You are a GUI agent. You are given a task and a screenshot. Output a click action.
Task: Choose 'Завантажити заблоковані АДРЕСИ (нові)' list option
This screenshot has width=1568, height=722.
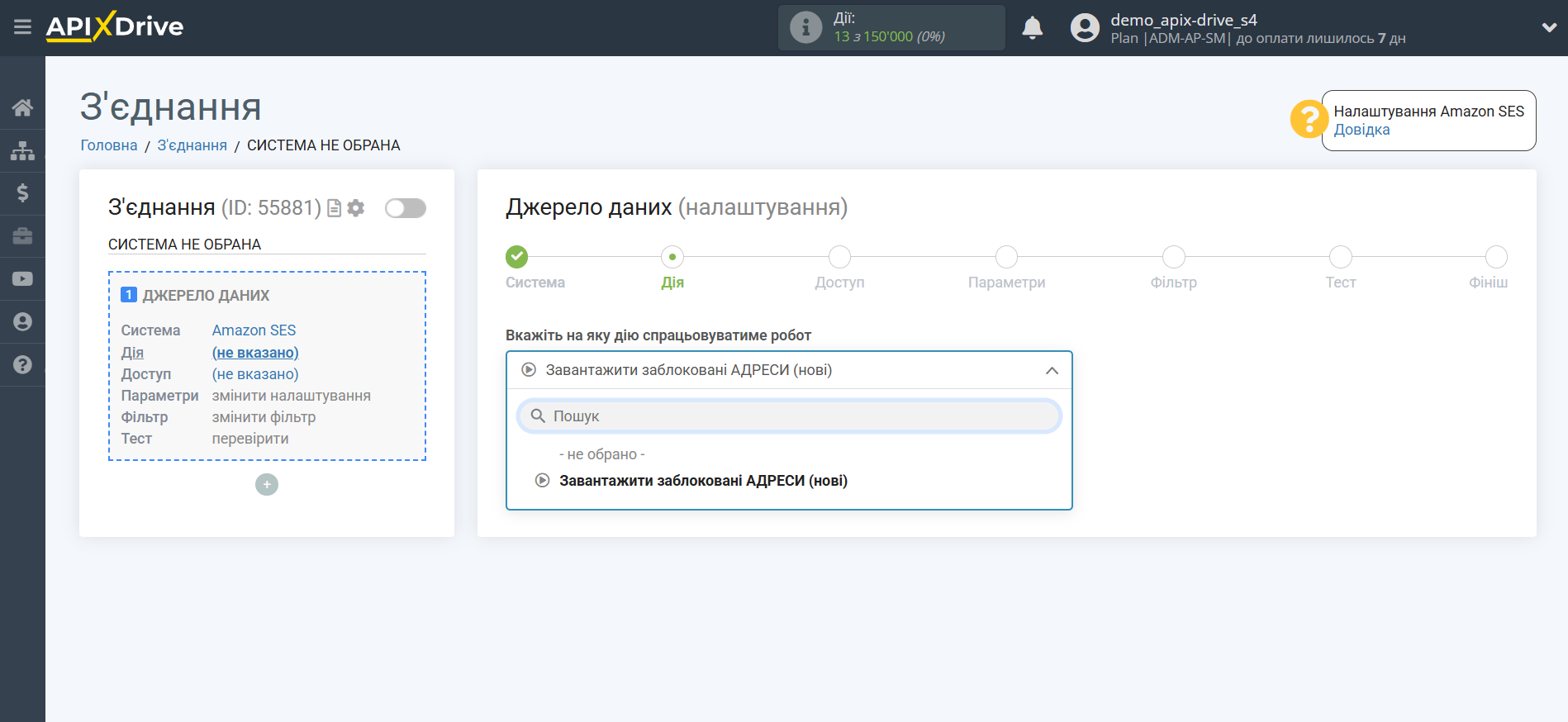[702, 481]
